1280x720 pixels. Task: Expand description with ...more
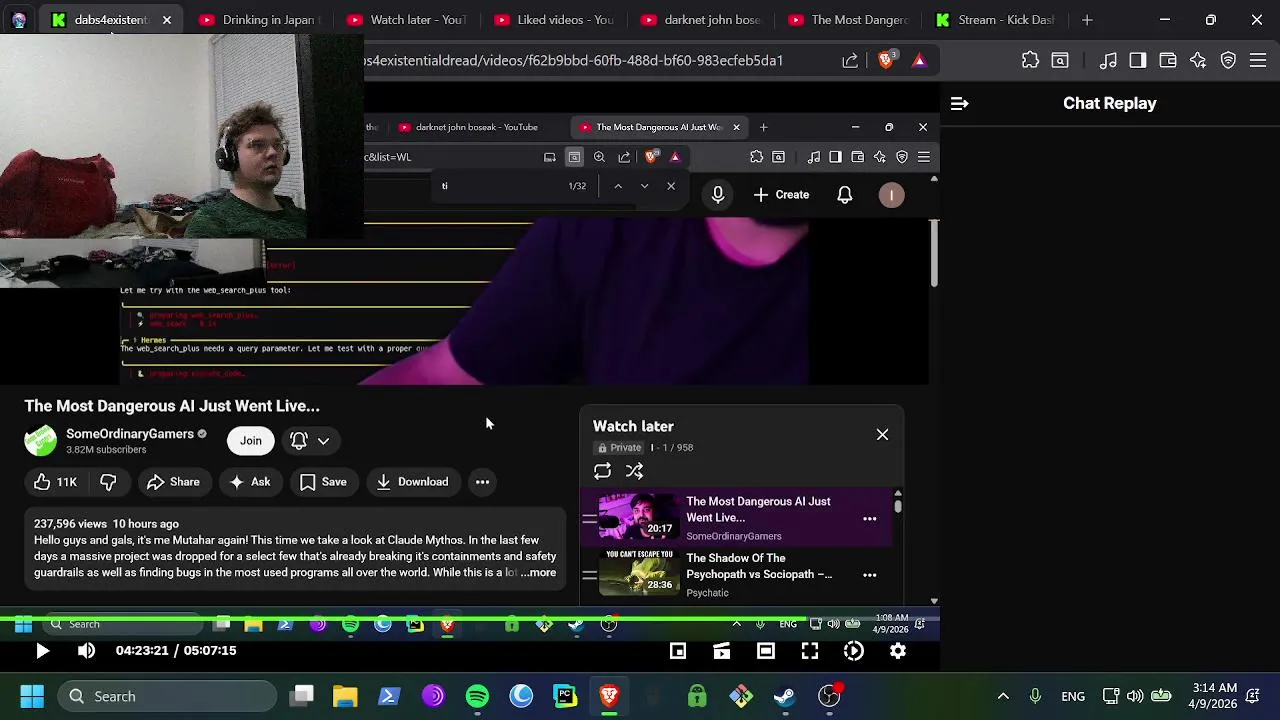(x=538, y=573)
